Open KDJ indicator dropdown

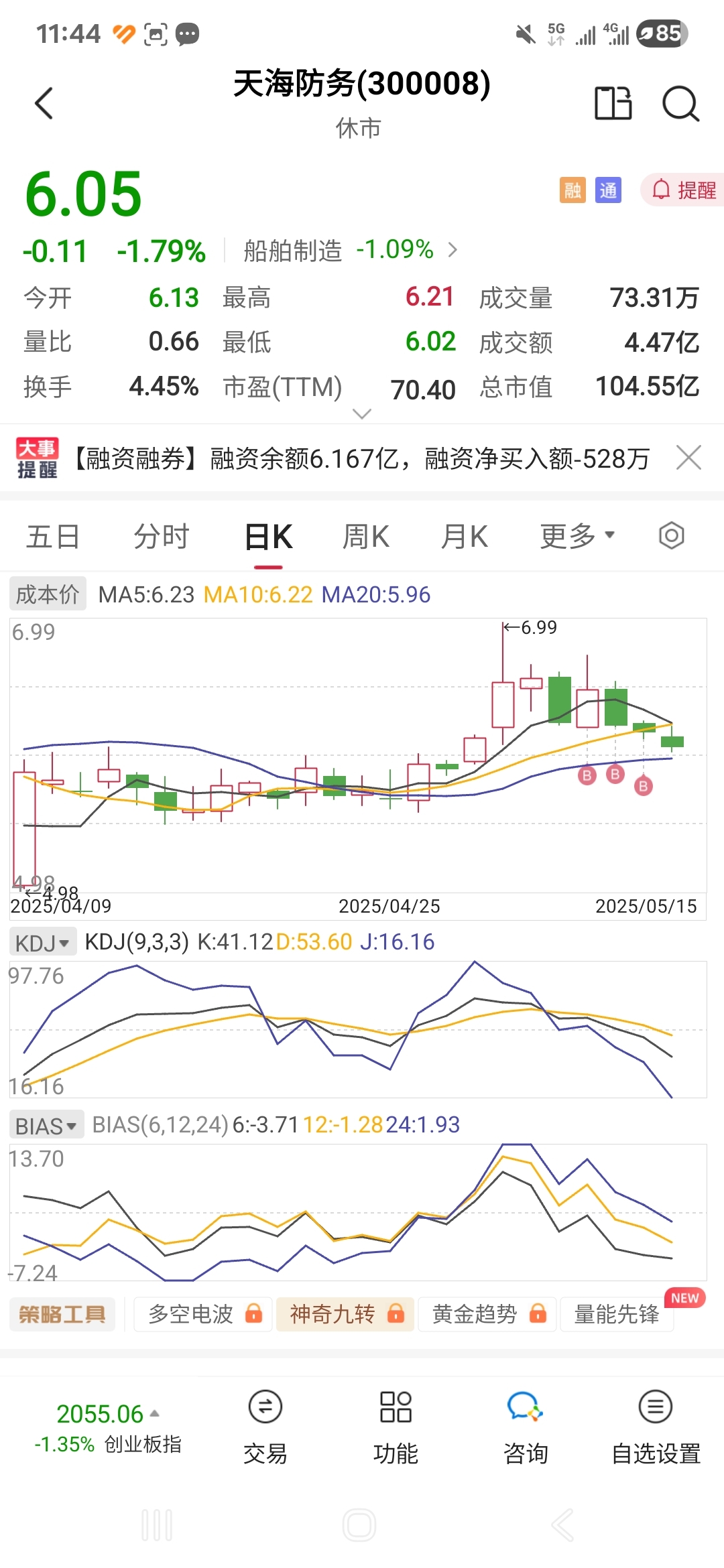[x=43, y=943]
